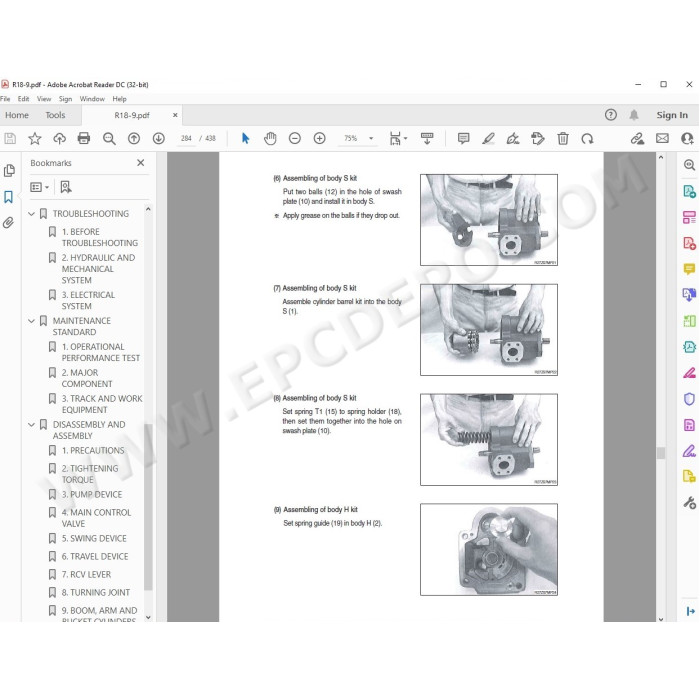
Task: Open the Find text magnifier
Action: click(x=109, y=138)
